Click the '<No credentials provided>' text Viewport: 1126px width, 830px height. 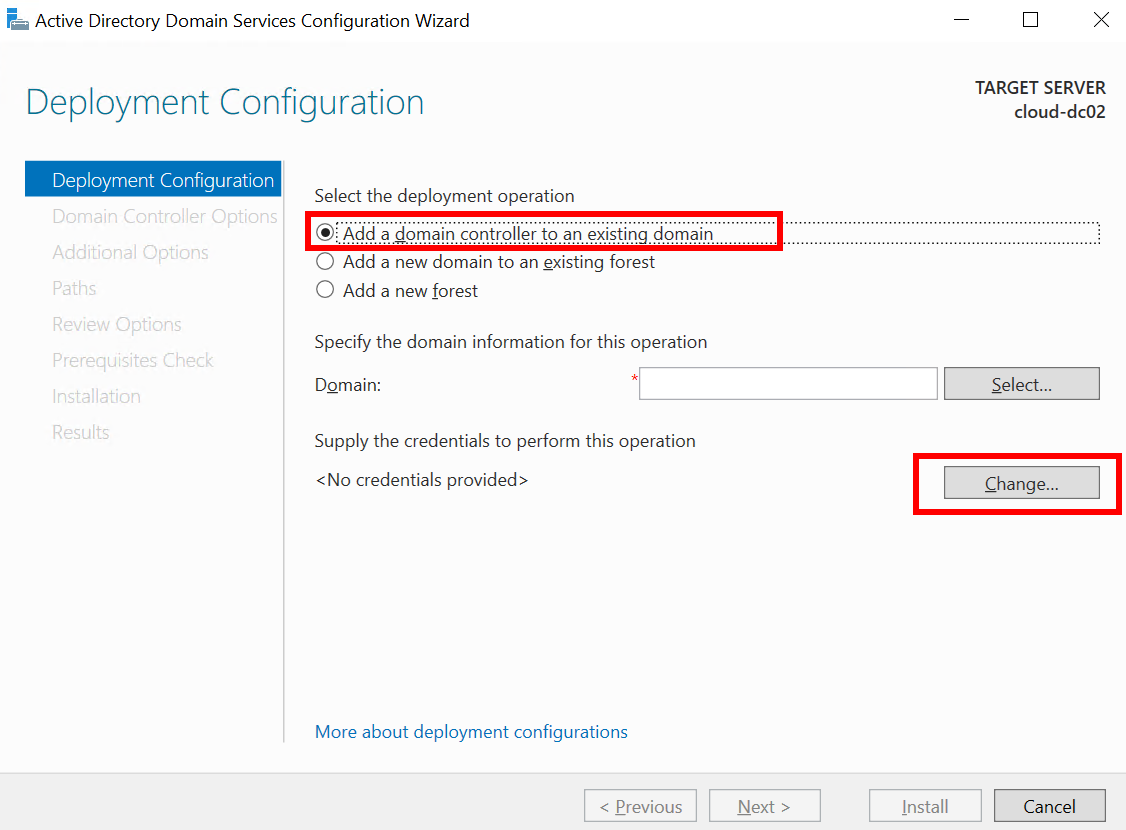point(422,480)
